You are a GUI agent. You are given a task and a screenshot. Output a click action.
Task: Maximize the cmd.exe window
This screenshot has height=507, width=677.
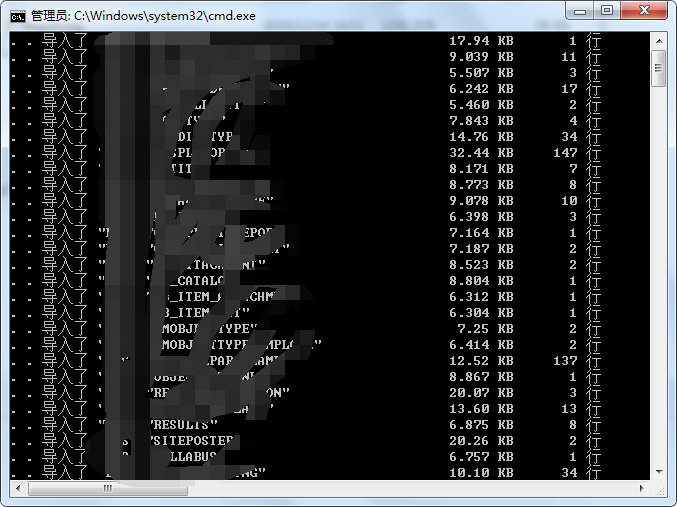coord(607,10)
